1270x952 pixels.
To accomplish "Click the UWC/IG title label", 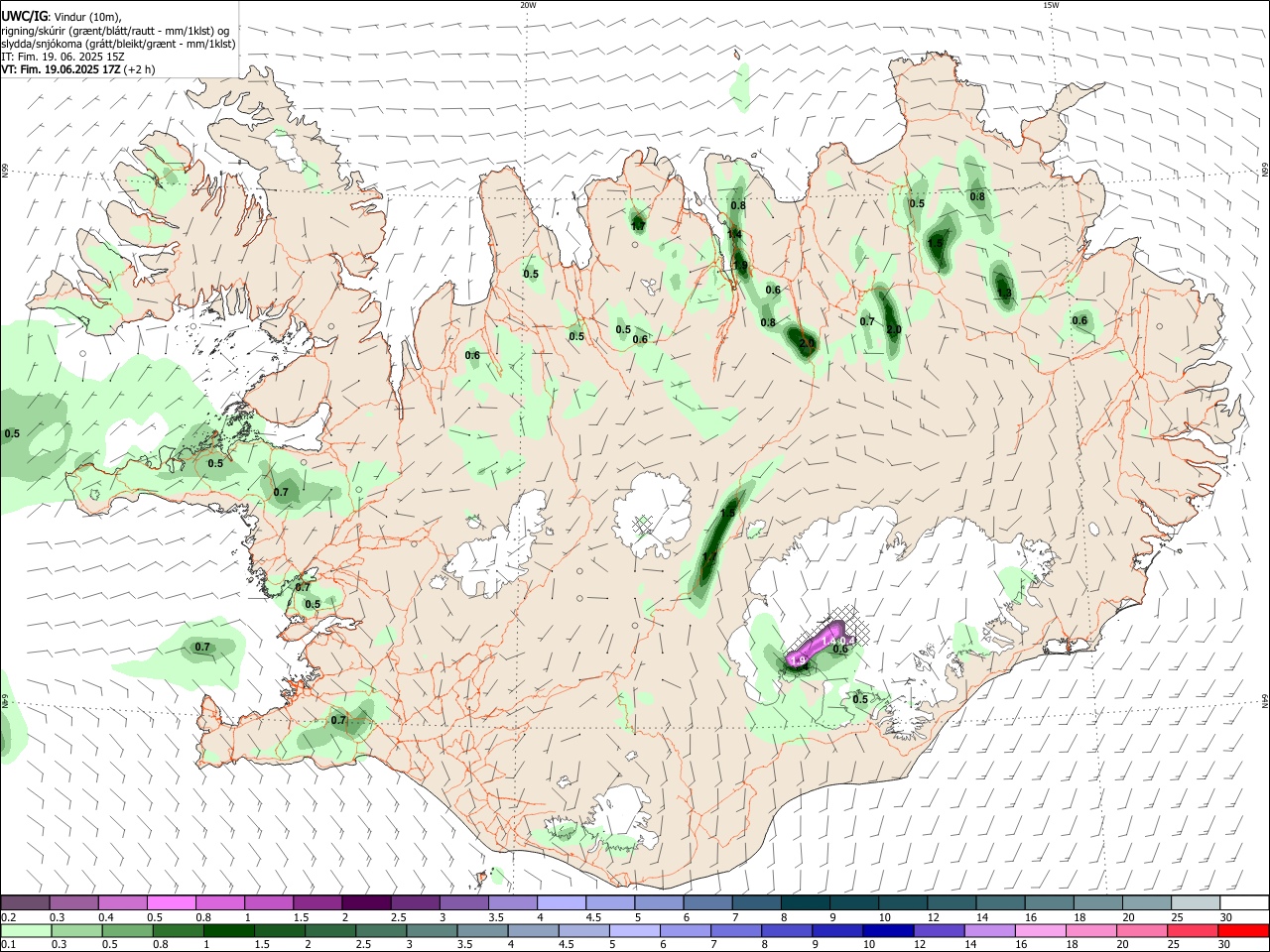I will [x=24, y=16].
